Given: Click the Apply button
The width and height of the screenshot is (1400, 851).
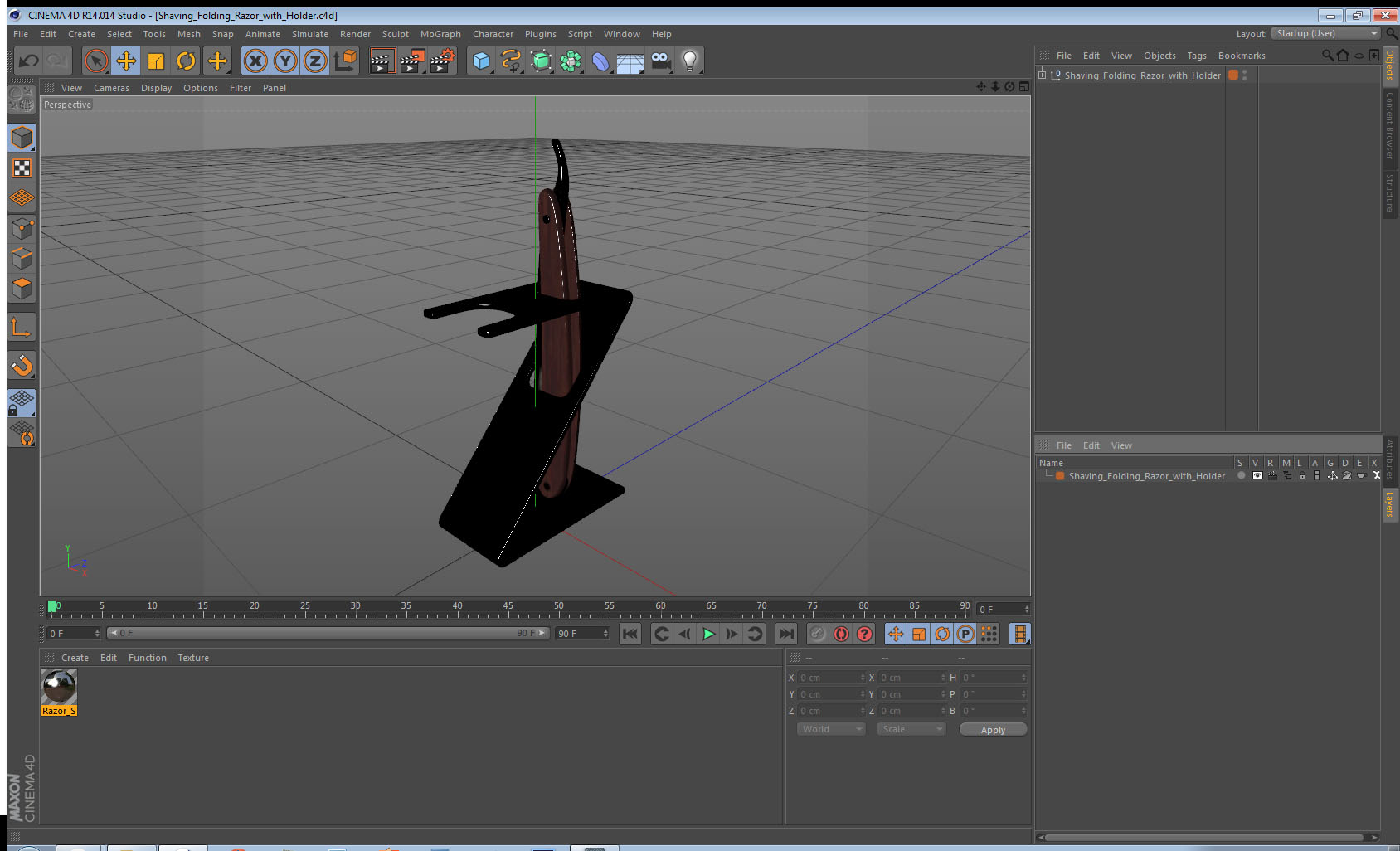Looking at the screenshot, I should click(x=993, y=730).
